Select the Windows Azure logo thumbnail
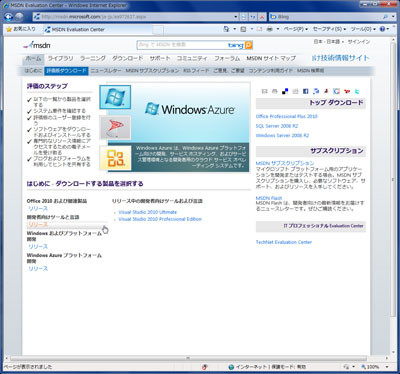The height and width of the screenshot is (374, 400). [x=115, y=97]
